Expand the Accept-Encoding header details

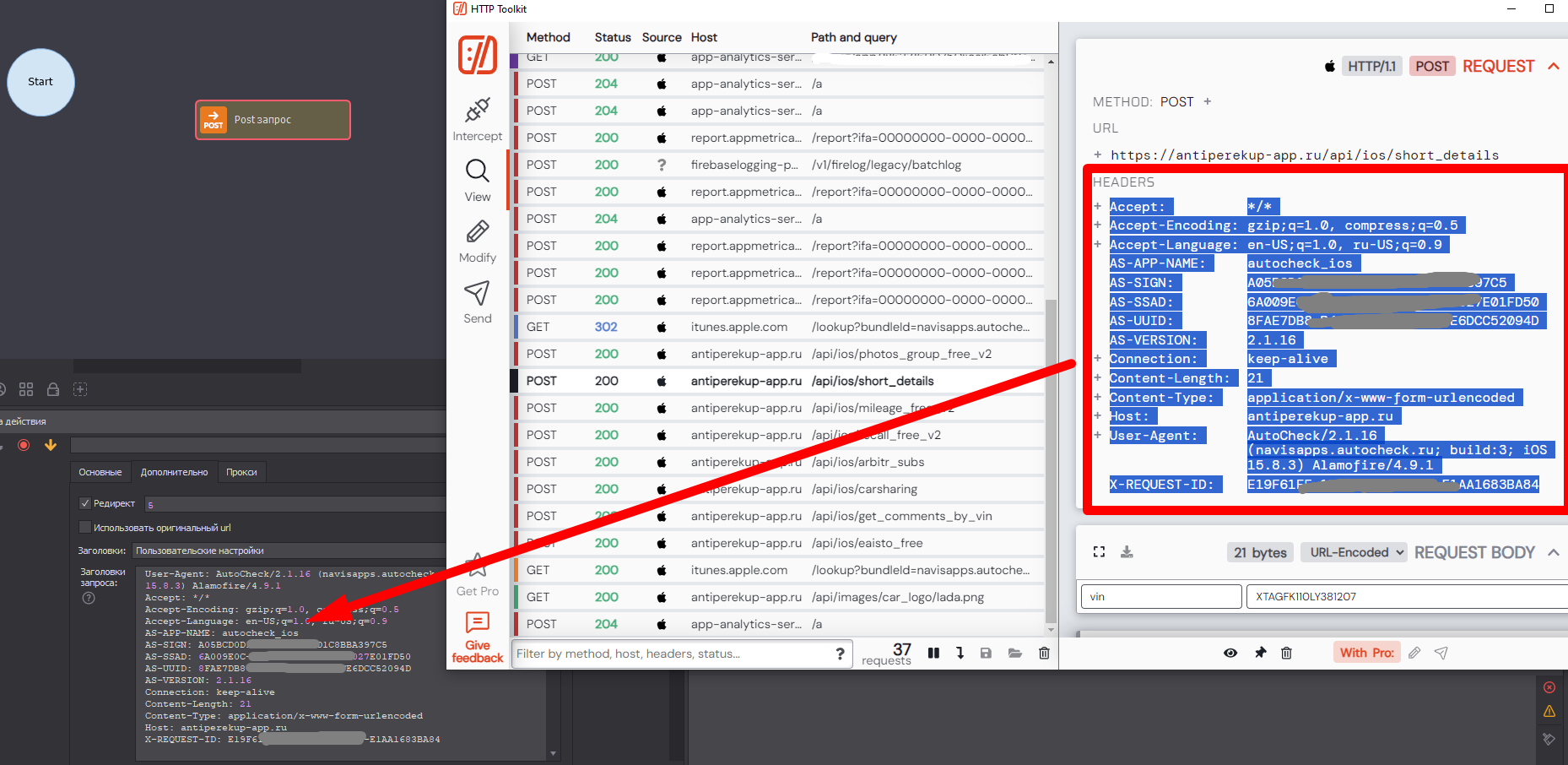coord(1098,225)
